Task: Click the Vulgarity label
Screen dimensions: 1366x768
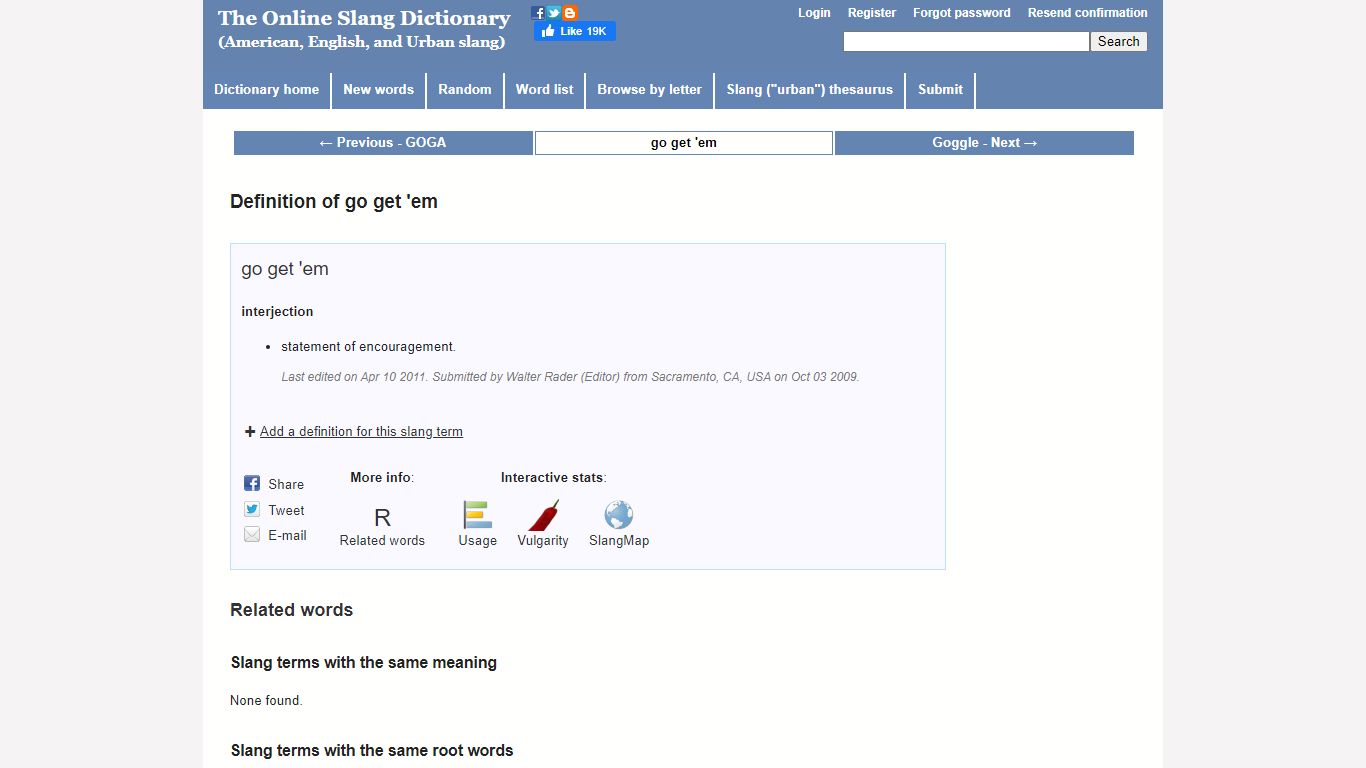Action: click(543, 541)
